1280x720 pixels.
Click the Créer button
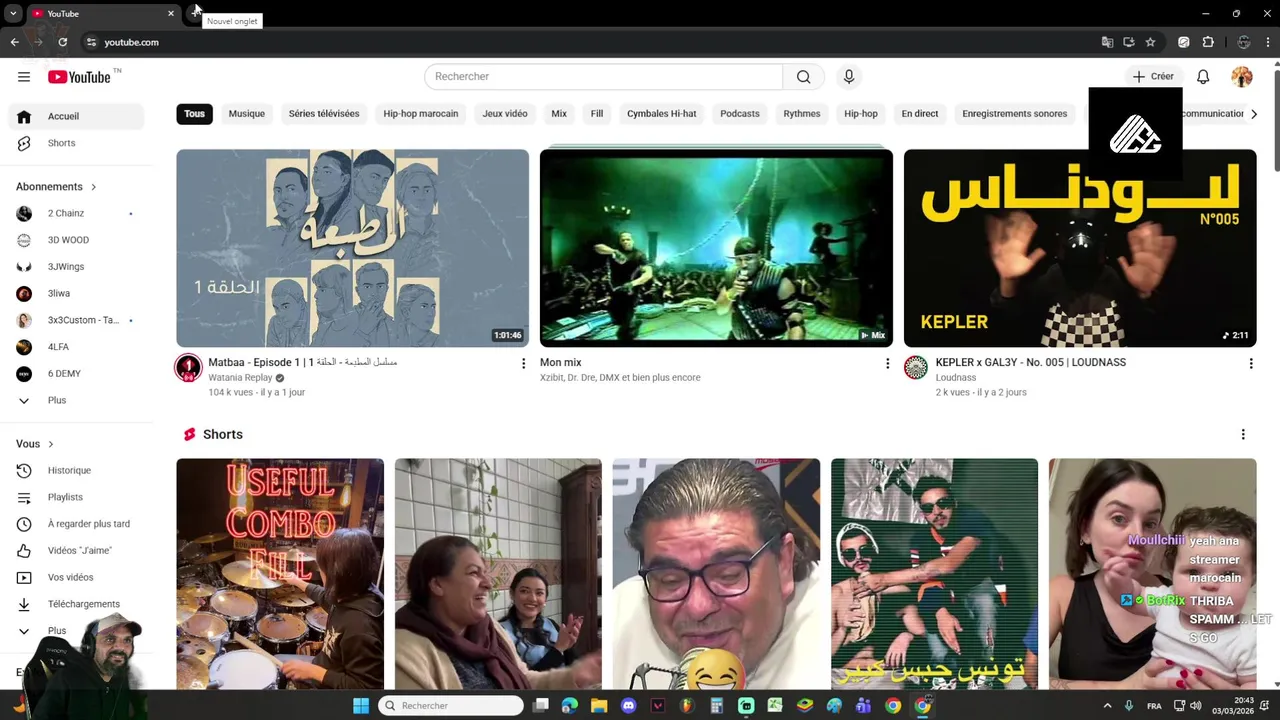point(1153,77)
